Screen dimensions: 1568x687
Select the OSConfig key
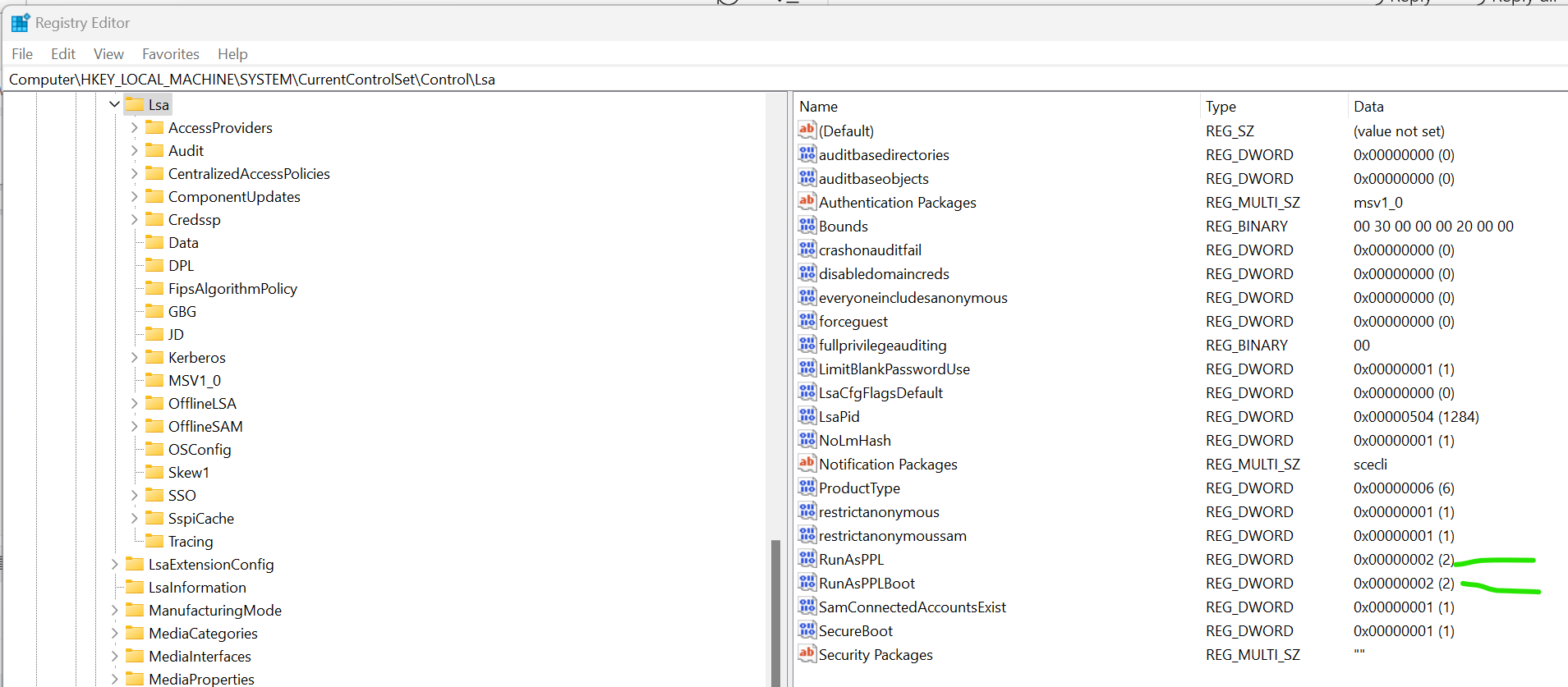tap(200, 449)
